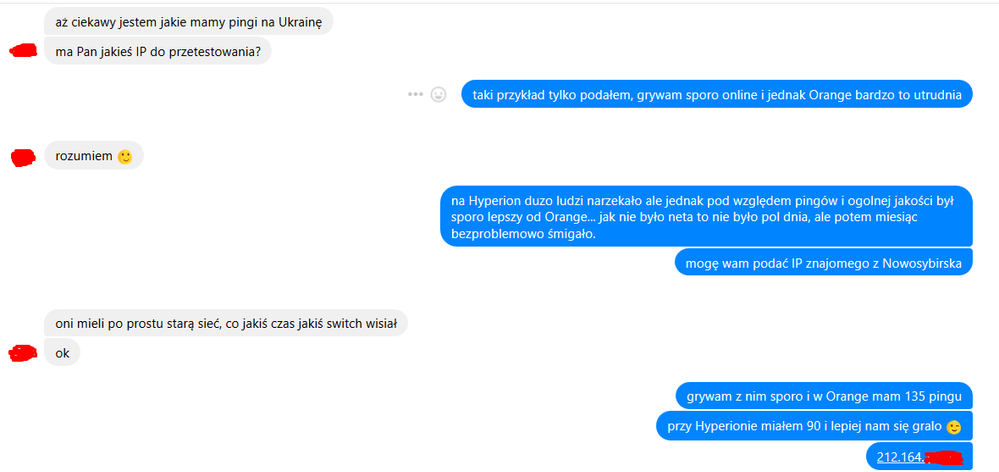Select the 'ma Pan jakieś IP do przetestowania?' message
Viewport: 999px width, 472px height.
click(x=157, y=51)
